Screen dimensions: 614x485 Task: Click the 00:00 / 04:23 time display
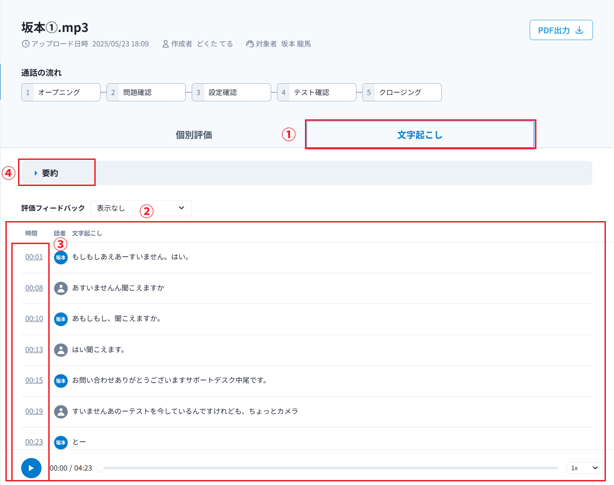pos(71,468)
